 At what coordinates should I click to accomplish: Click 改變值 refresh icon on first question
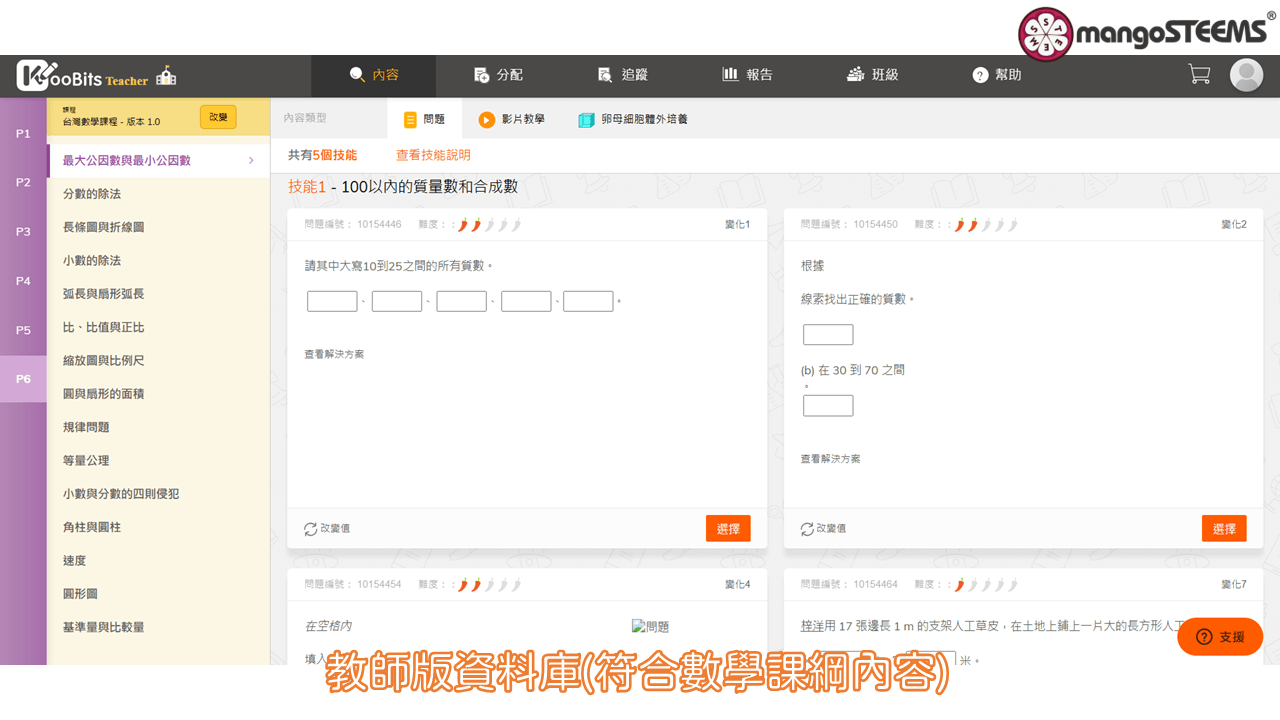coord(310,528)
